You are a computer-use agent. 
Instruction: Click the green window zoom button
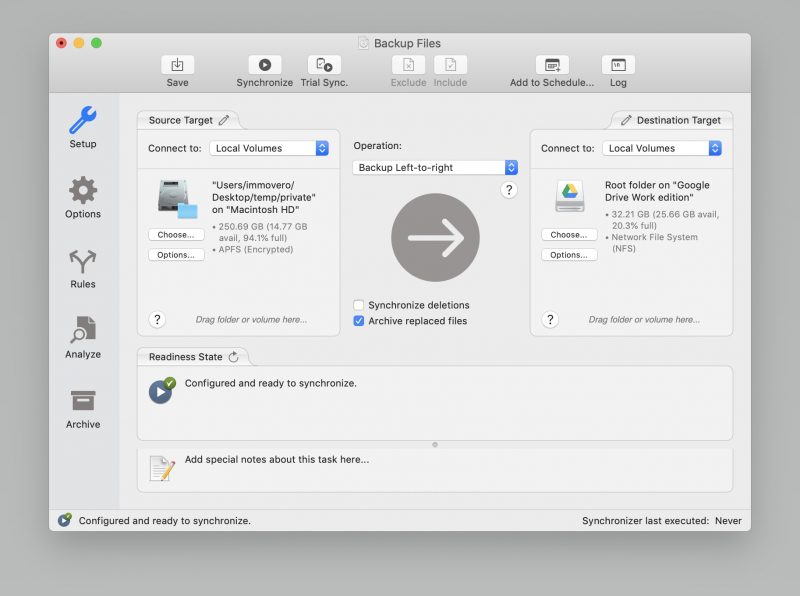[96, 43]
